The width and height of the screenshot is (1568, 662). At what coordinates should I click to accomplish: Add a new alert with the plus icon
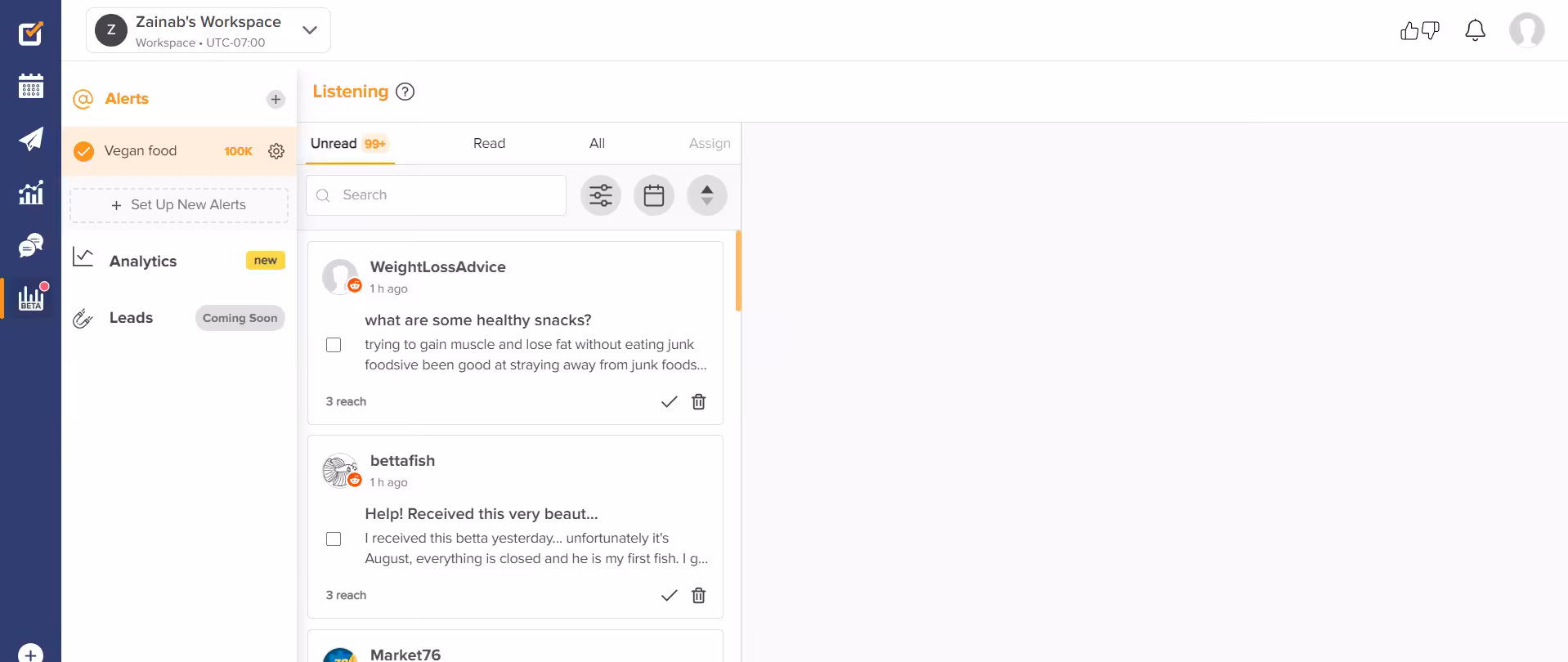[276, 99]
